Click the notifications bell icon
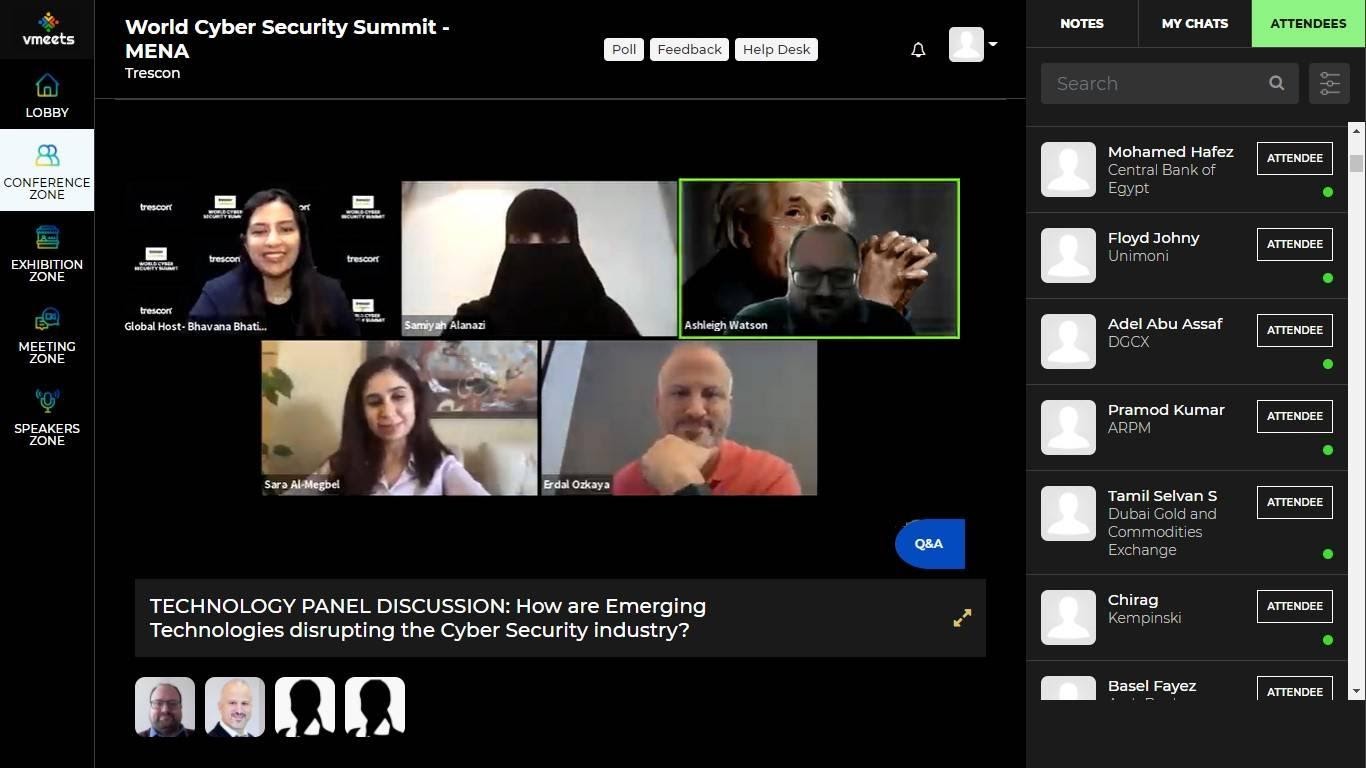The image size is (1366, 768). (918, 49)
